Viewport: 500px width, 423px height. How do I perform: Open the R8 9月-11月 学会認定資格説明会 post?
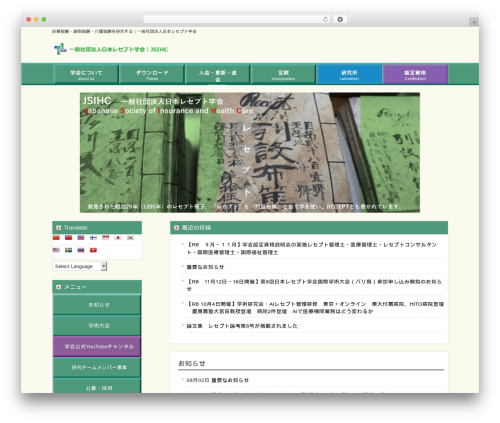tap(312, 248)
